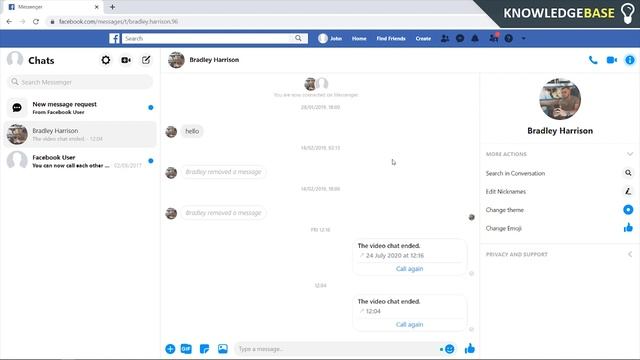This screenshot has height=360, width=640.
Task: Click Call again under the 12:16 video chat
Action: [409, 269]
